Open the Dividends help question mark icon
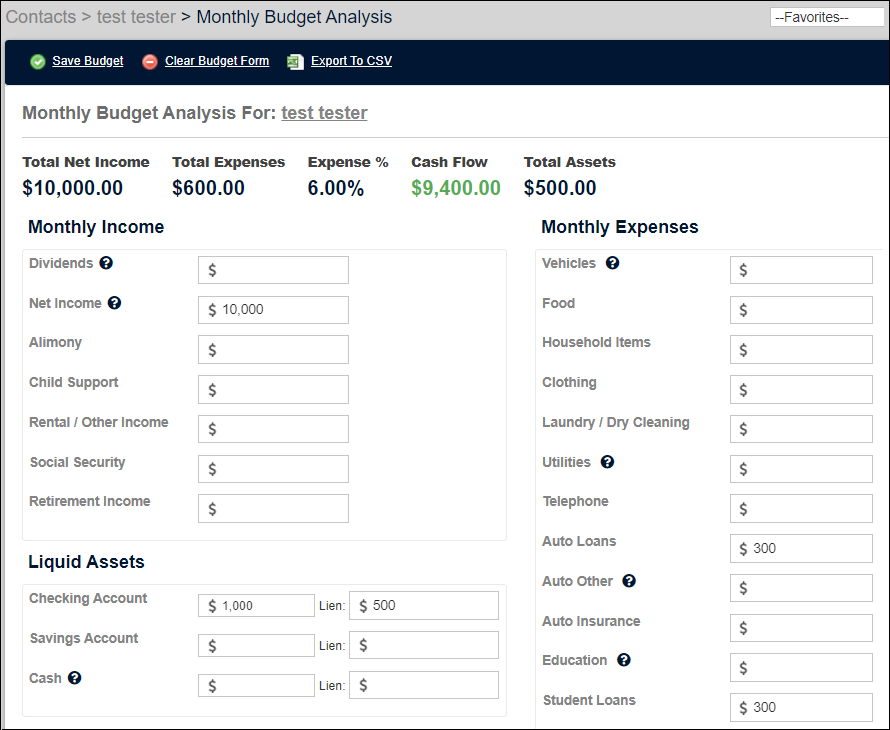 tap(106, 263)
